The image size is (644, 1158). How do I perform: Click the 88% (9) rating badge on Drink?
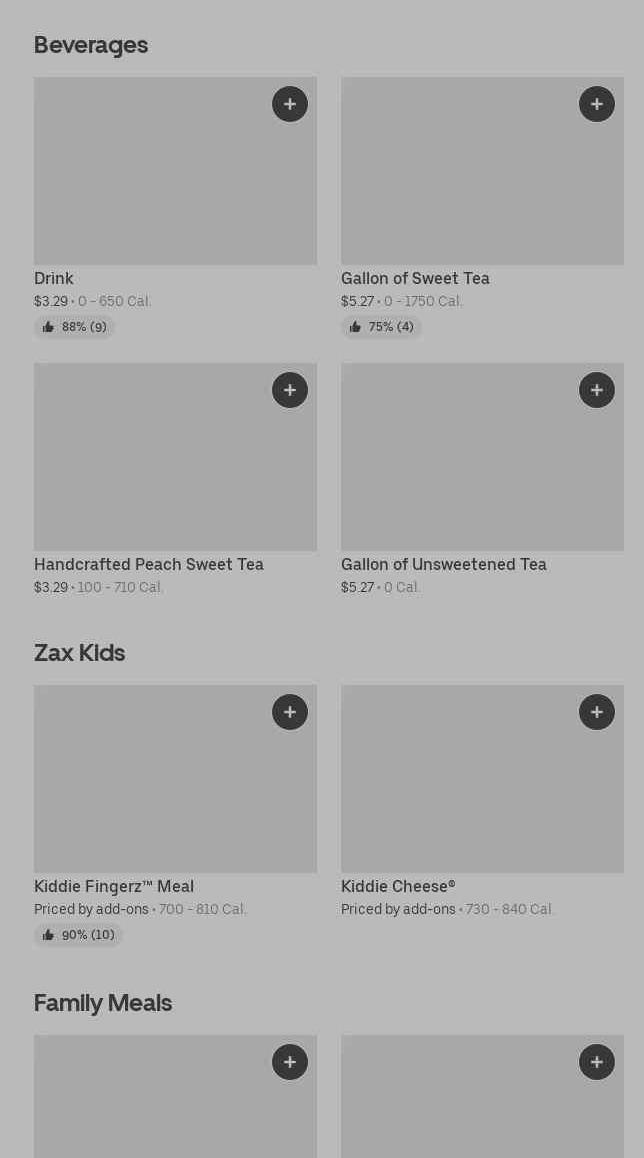(x=75, y=327)
